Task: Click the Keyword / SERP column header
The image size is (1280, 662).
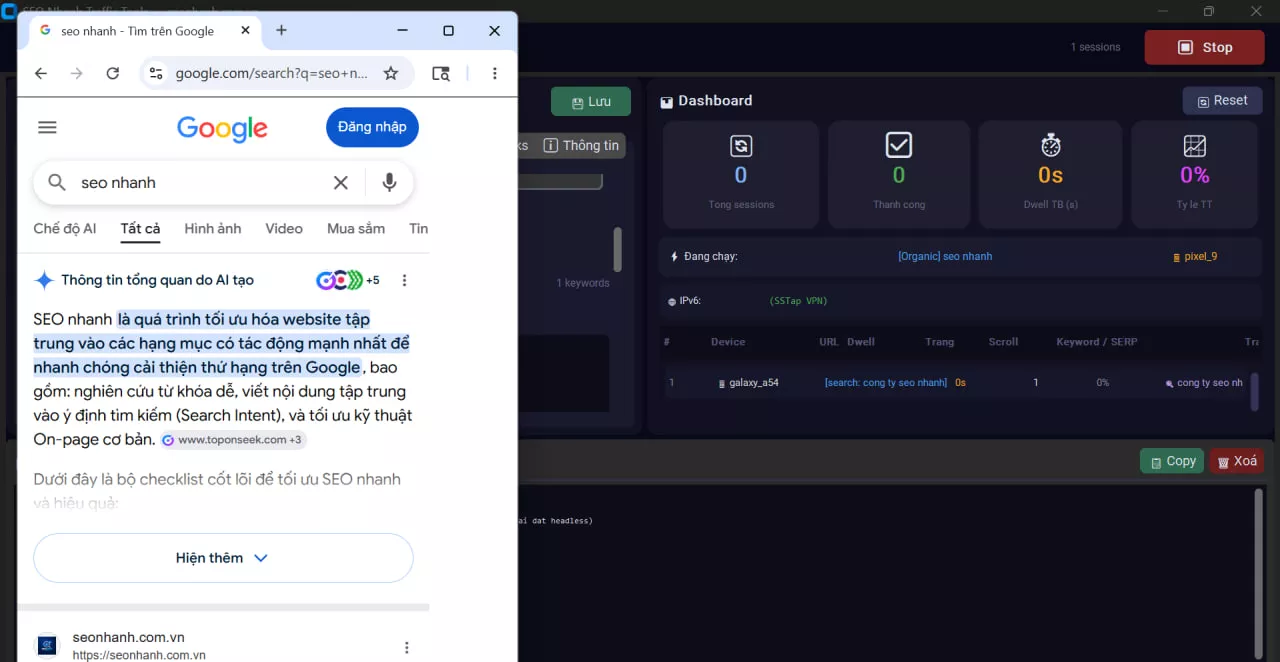Action: point(1097,342)
